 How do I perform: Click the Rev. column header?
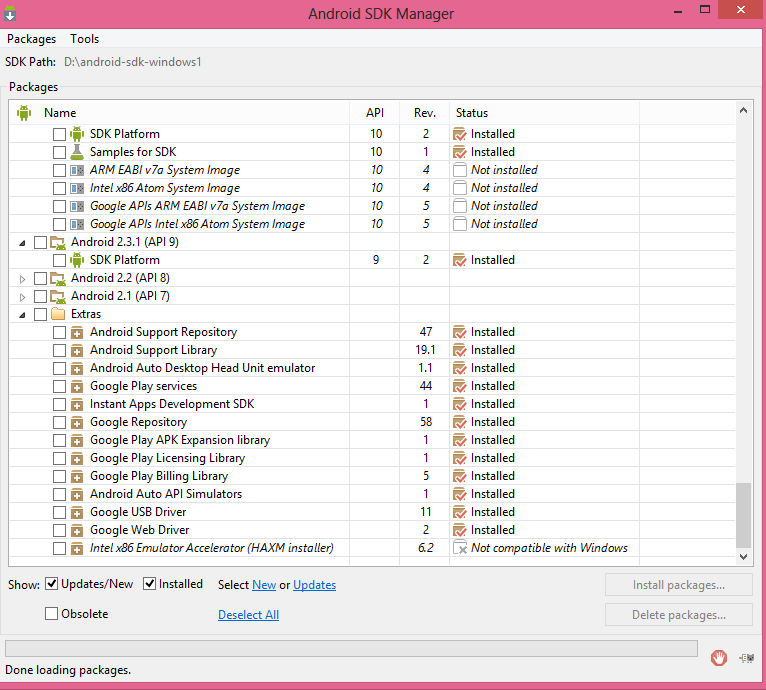click(x=425, y=113)
